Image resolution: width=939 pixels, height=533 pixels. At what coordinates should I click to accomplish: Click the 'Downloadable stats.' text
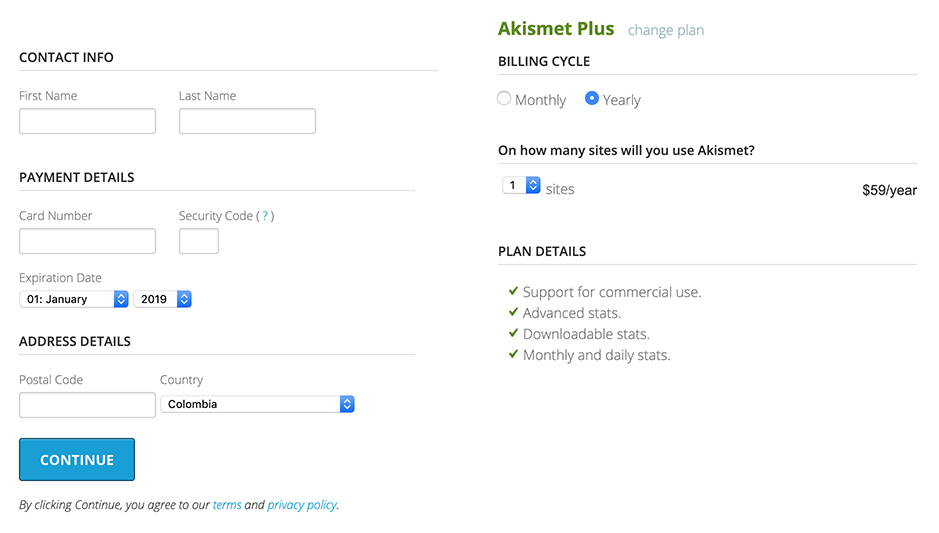point(586,334)
